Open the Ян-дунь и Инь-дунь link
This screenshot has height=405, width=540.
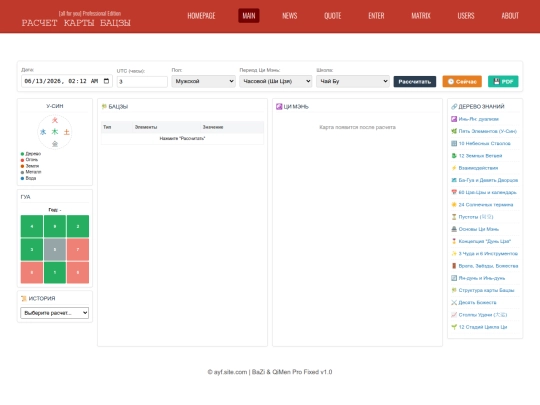[481, 278]
